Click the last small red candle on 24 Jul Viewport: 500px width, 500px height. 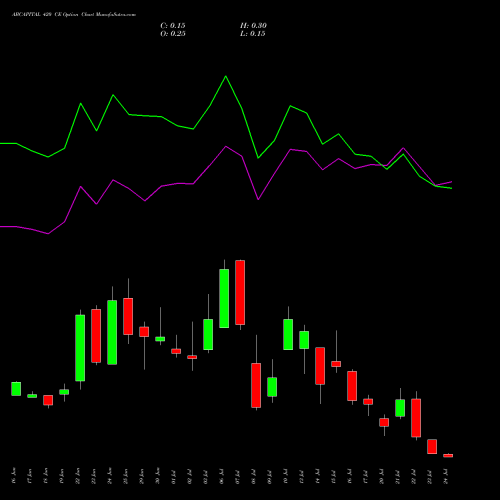click(x=448, y=455)
